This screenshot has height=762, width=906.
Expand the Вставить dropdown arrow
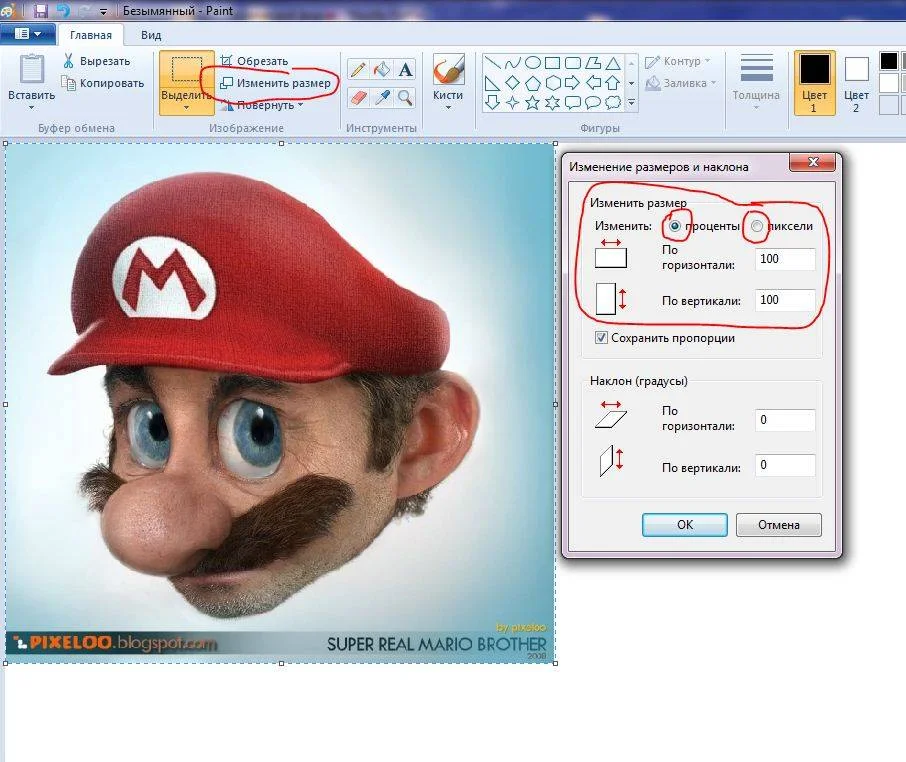[x=32, y=107]
